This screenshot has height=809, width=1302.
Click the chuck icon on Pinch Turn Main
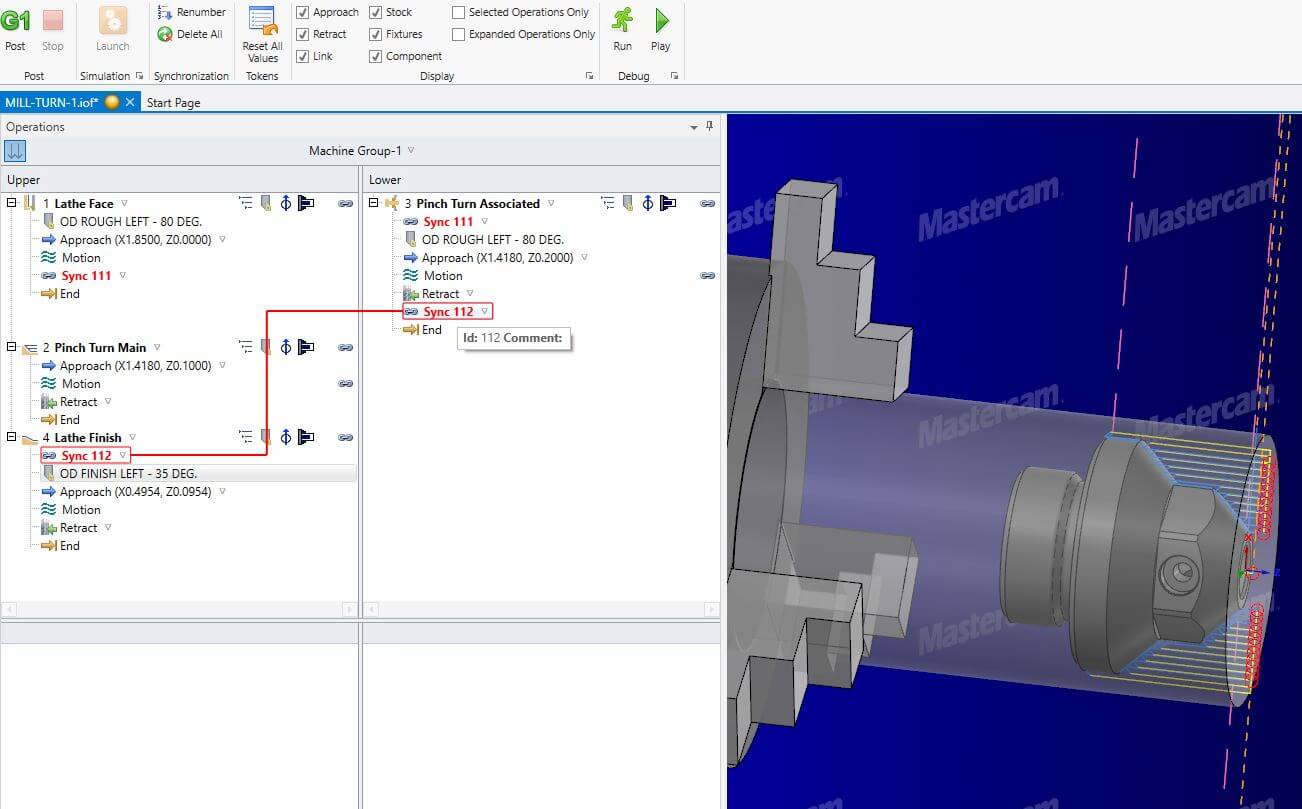(x=305, y=347)
